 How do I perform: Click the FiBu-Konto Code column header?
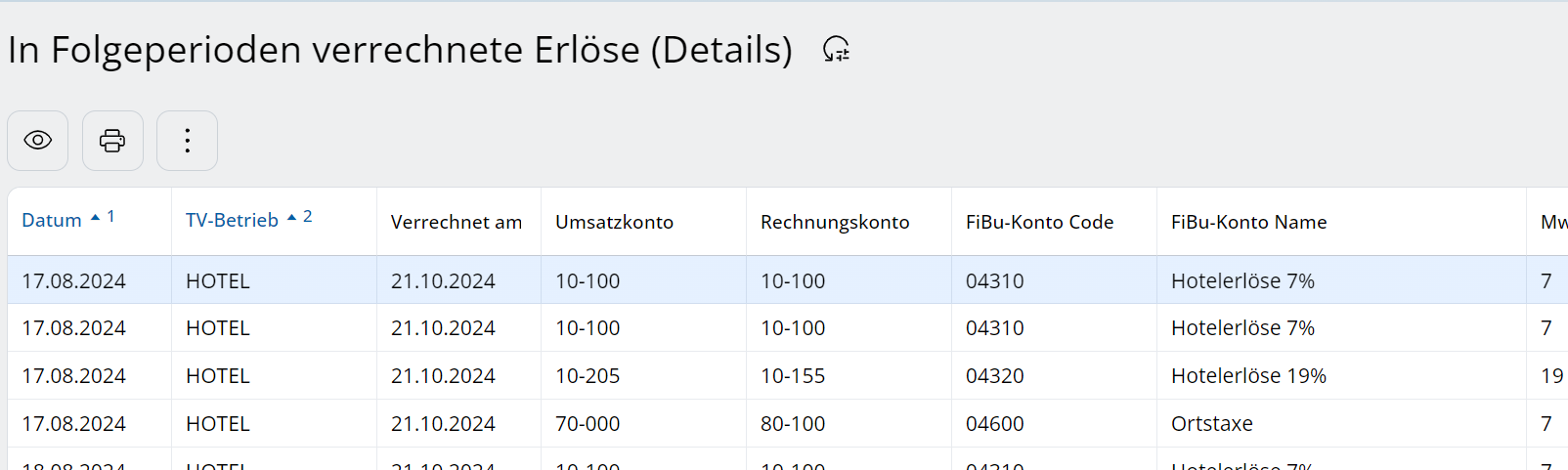point(1039,222)
